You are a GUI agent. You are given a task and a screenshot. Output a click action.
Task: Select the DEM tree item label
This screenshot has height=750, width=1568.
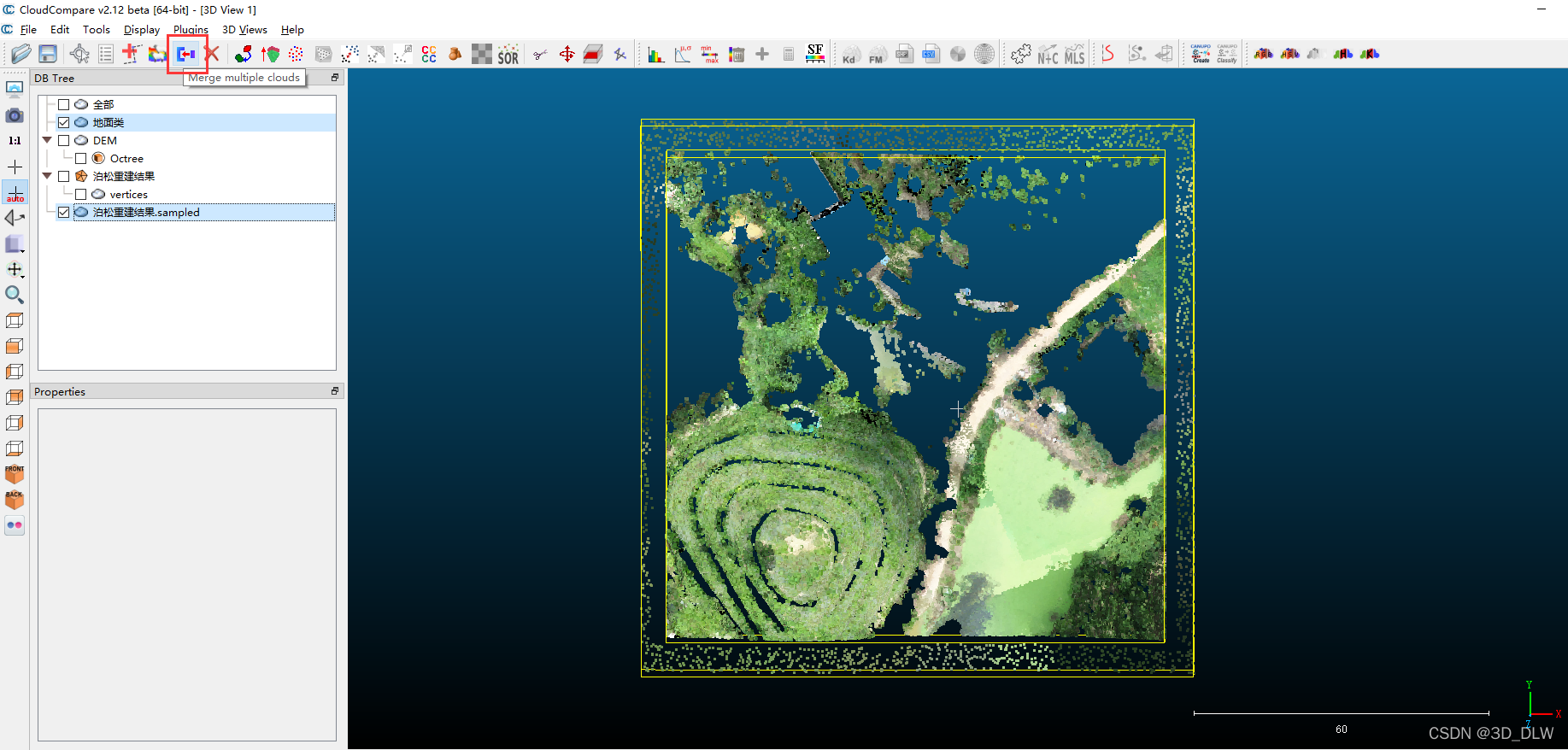point(105,140)
